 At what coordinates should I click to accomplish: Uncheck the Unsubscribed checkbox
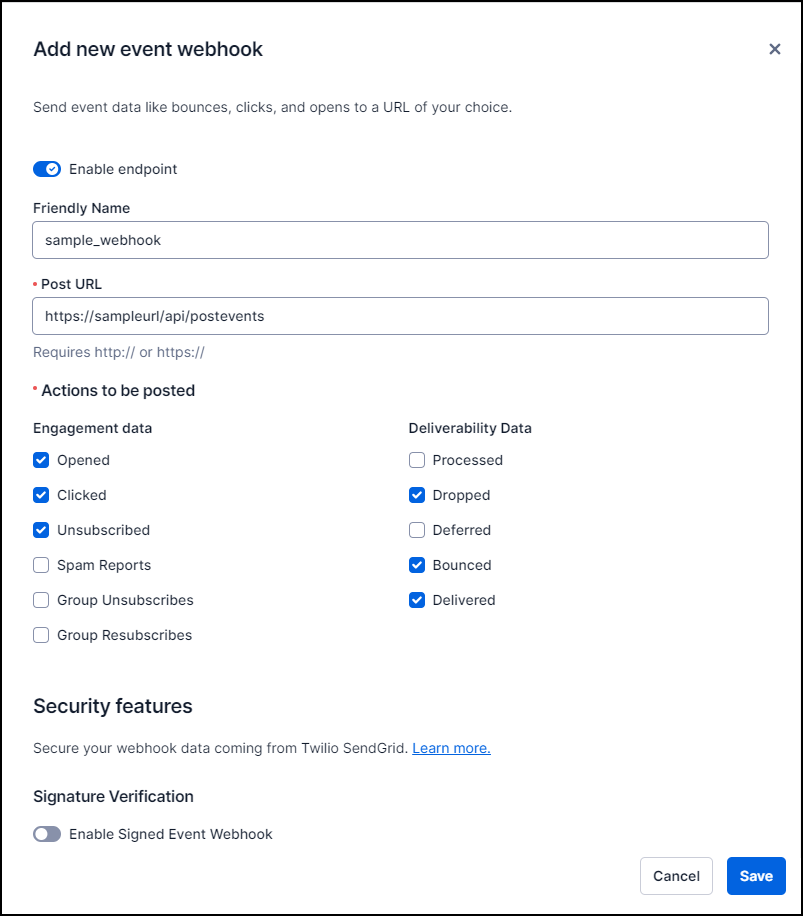(41, 530)
